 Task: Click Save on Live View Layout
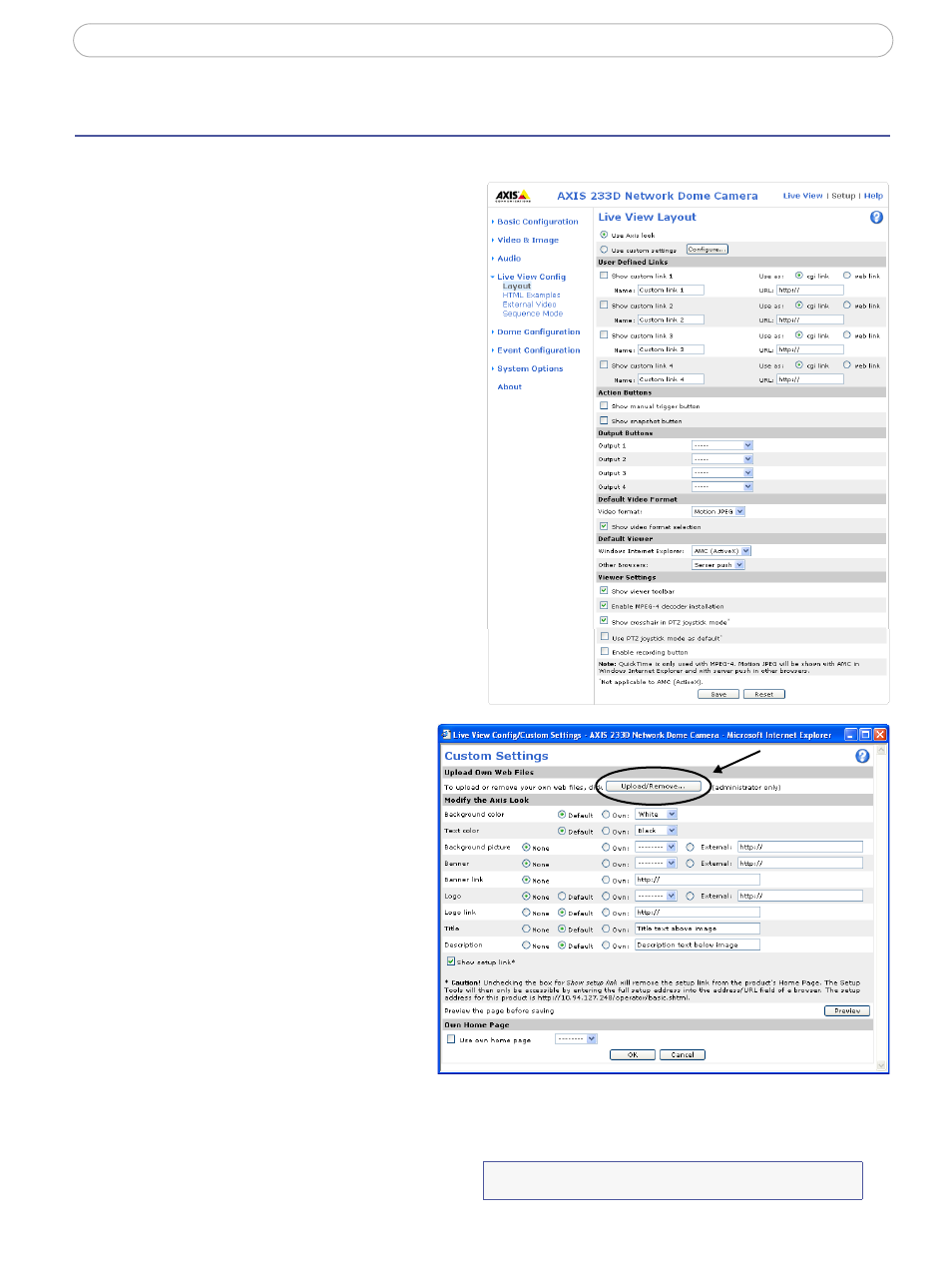coord(718,694)
